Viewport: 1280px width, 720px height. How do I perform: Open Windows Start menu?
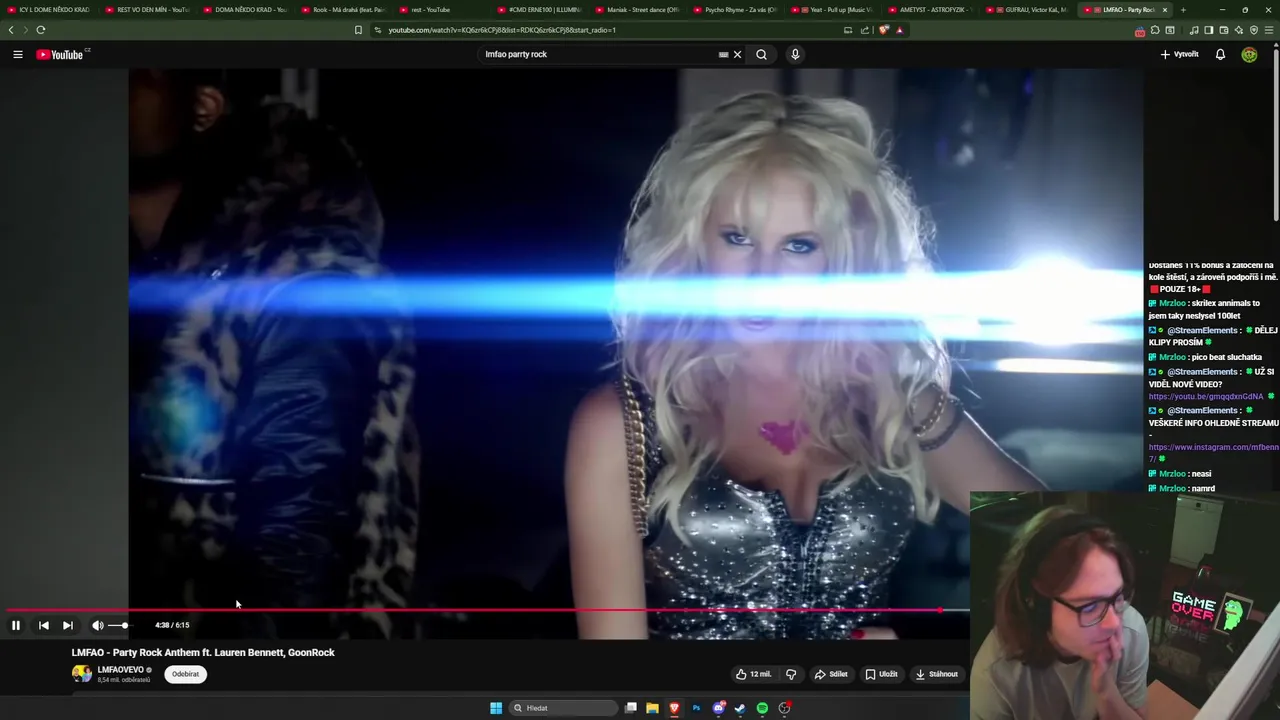coord(496,708)
